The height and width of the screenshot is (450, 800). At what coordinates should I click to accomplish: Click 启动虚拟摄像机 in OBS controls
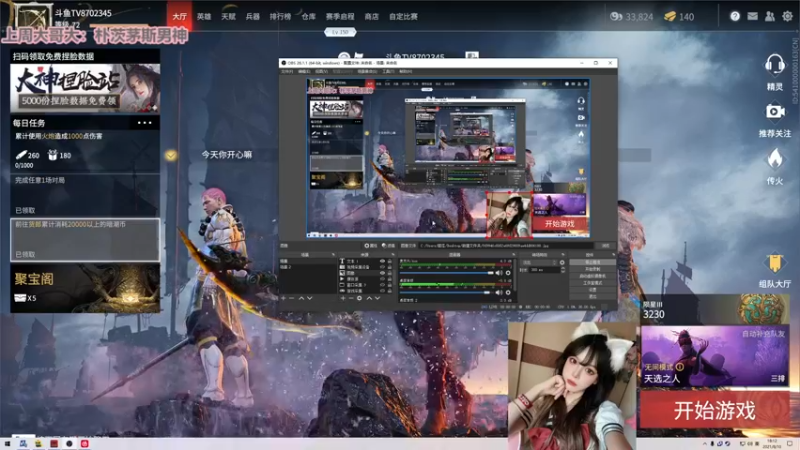coord(593,276)
